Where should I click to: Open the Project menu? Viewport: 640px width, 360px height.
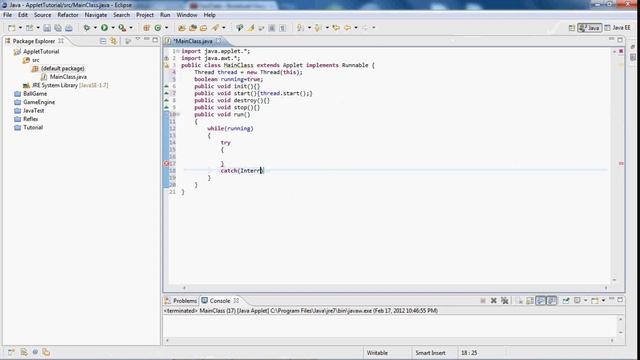[x=145, y=15]
